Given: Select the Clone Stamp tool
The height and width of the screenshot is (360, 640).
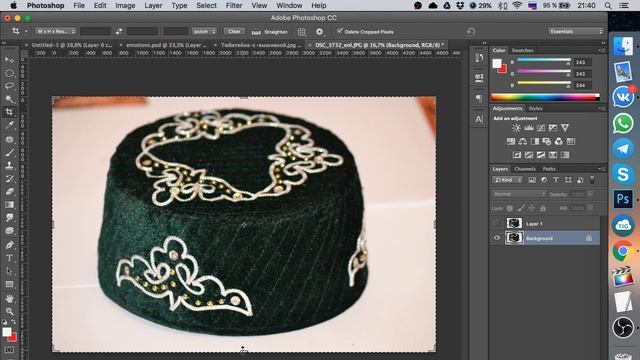Looking at the screenshot, I should [x=9, y=166].
